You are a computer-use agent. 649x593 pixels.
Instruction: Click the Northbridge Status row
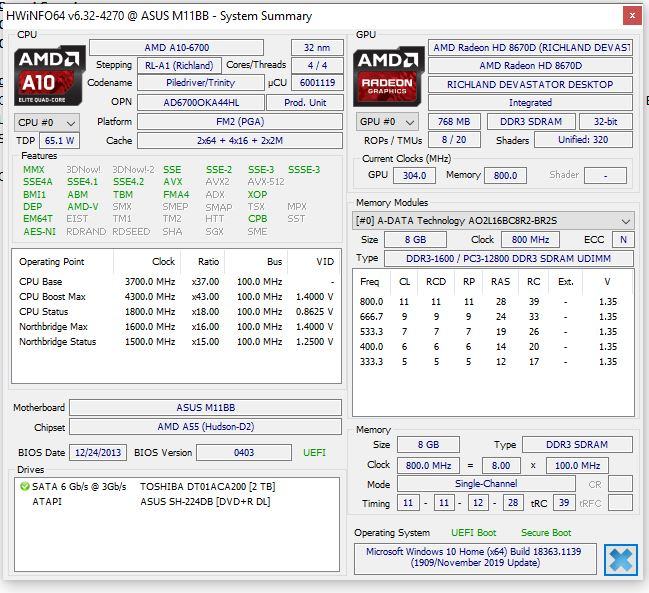pyautogui.click(x=176, y=342)
